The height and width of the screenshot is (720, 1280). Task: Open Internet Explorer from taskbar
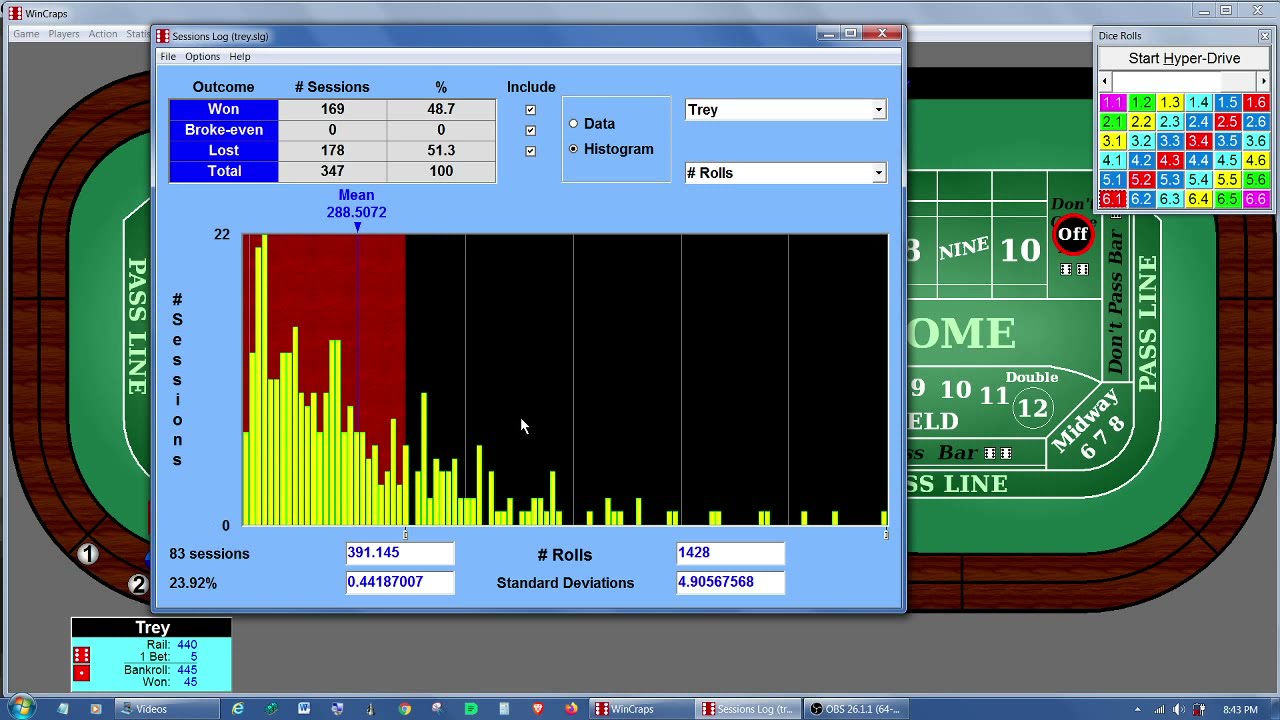point(237,709)
